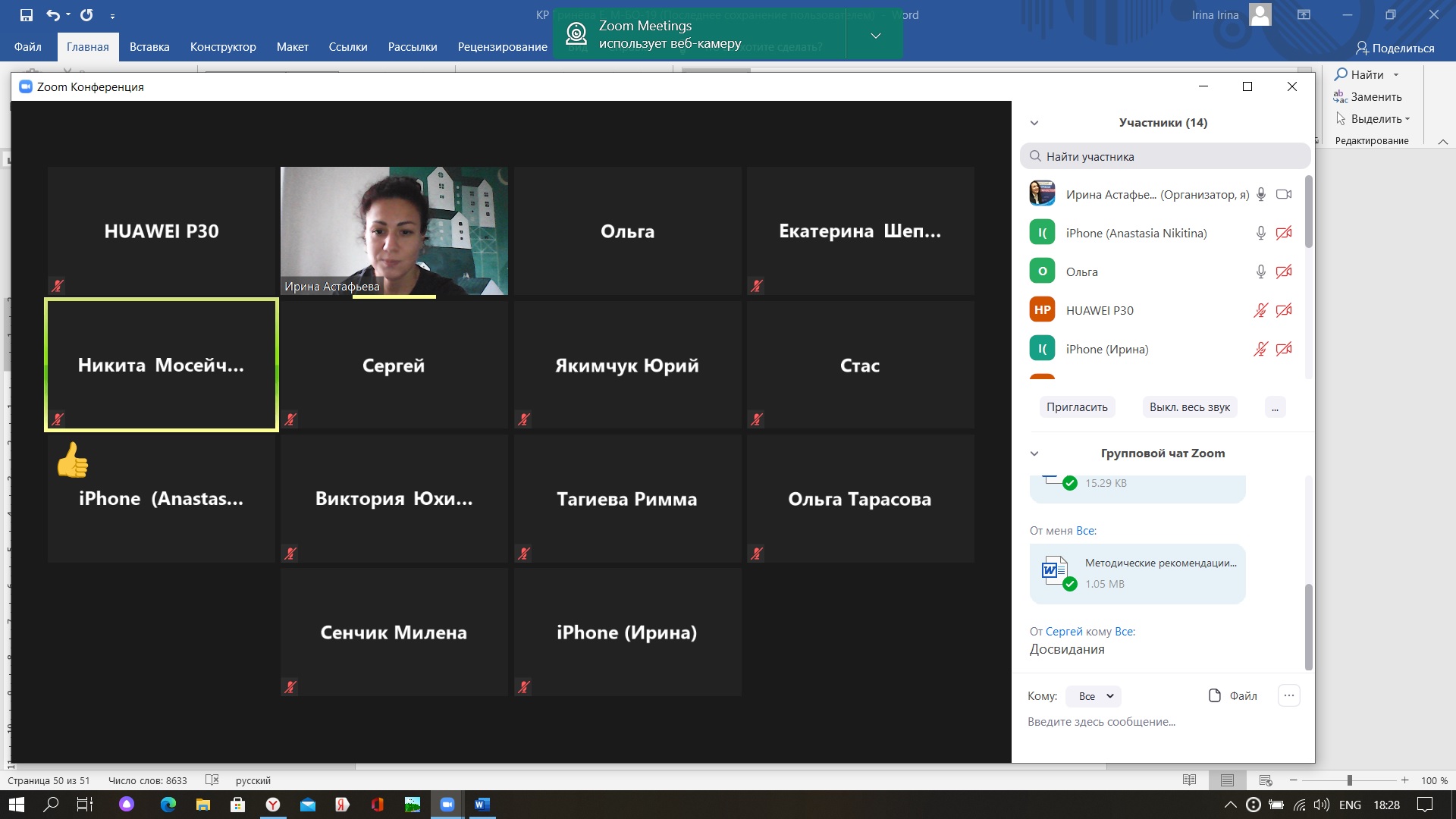This screenshot has height=819, width=1456.
Task: Click spelling check icon in status bar
Action: tap(212, 780)
